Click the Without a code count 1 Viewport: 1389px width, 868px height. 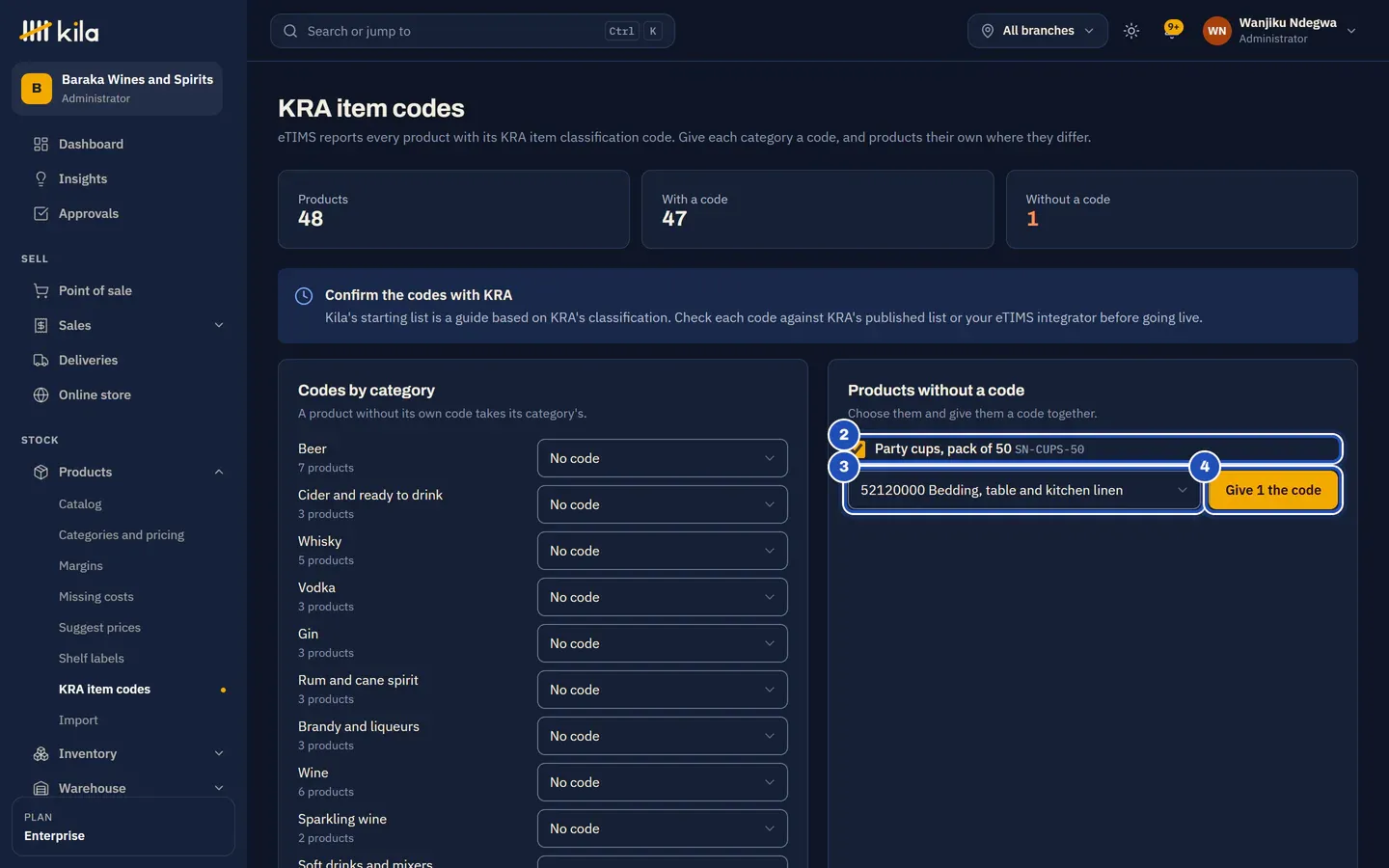coord(1032,219)
